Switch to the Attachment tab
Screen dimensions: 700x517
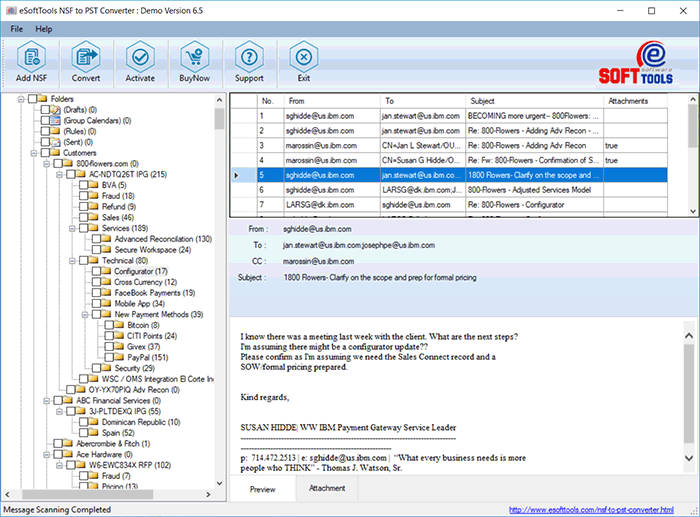click(327, 488)
